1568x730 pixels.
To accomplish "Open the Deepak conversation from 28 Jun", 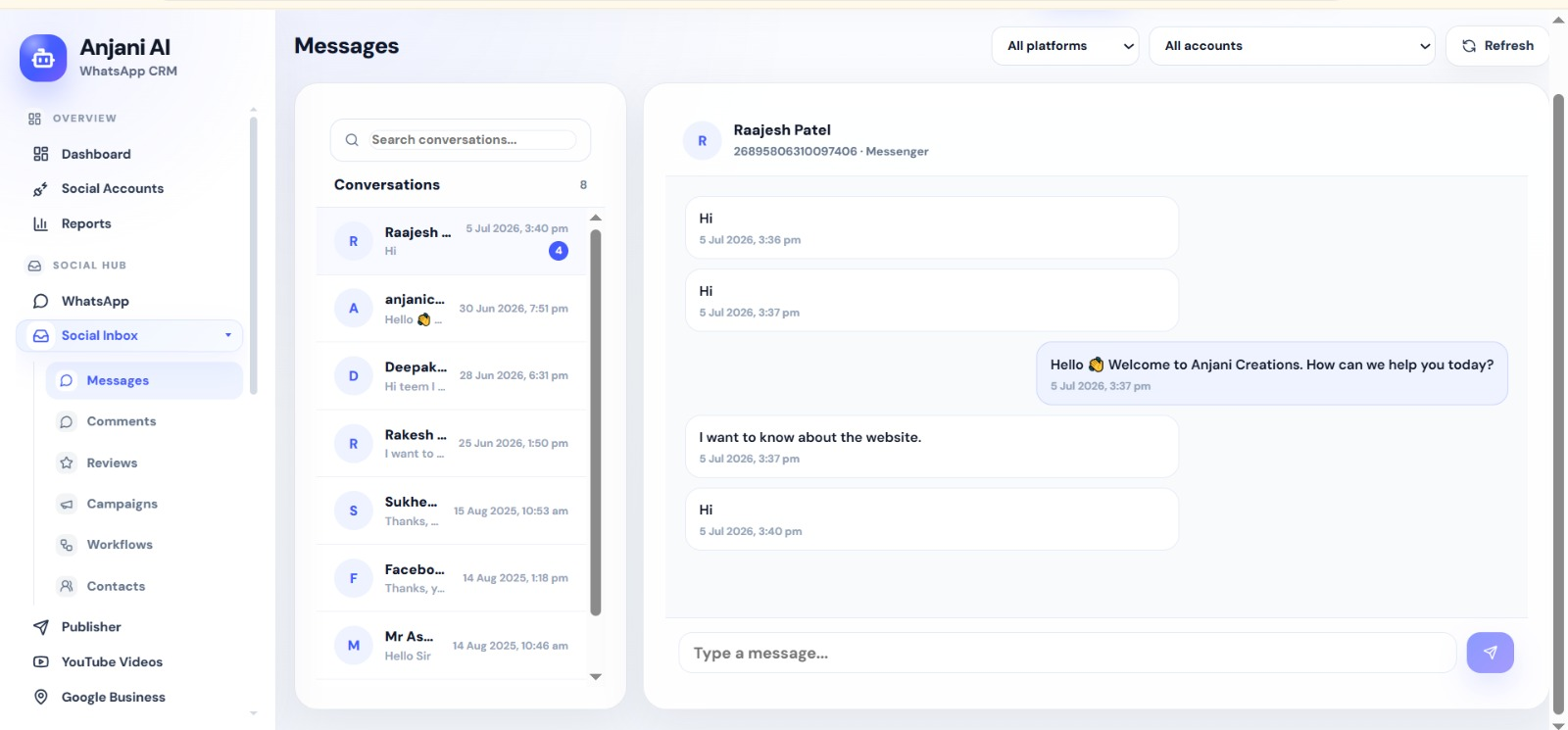I will tap(452, 376).
